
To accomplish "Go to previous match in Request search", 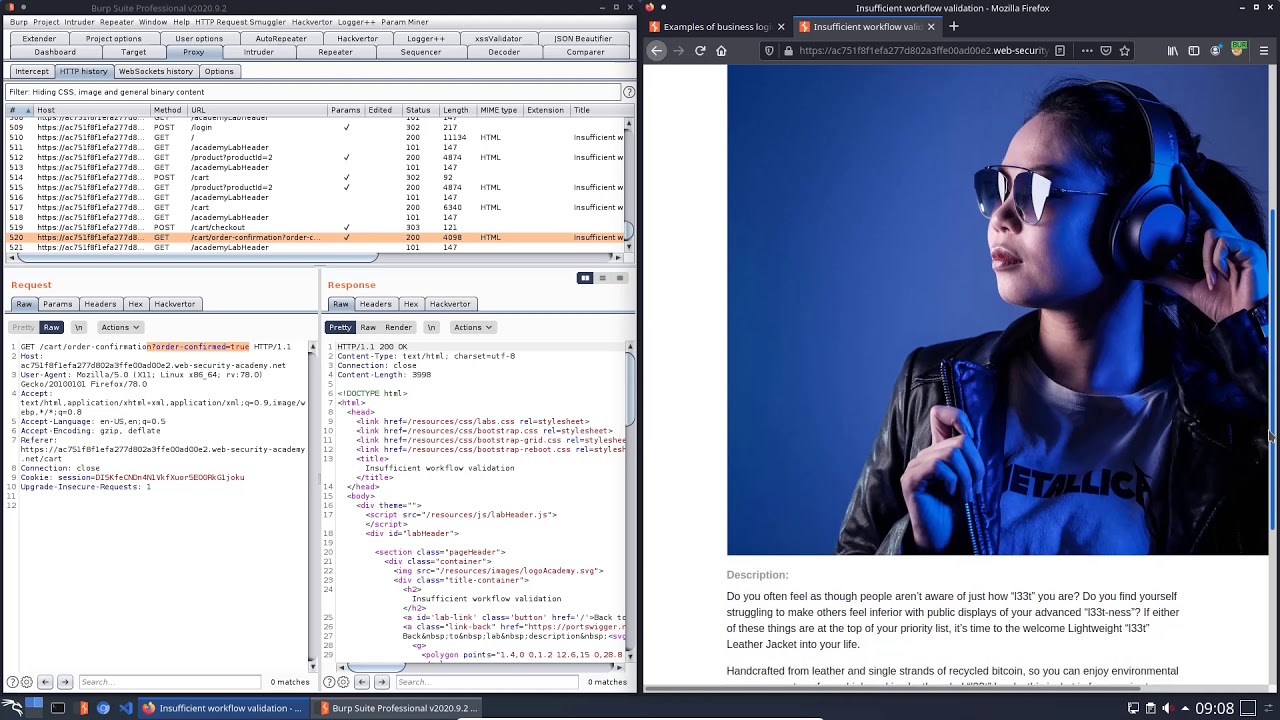I will (x=45, y=682).
